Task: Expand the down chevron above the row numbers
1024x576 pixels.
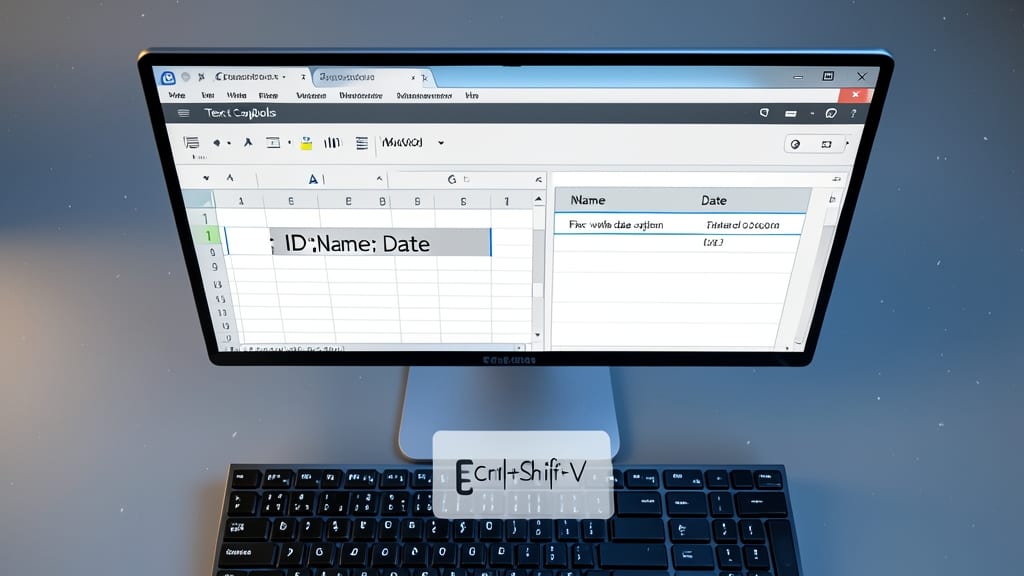Action: pyautogui.click(x=206, y=178)
